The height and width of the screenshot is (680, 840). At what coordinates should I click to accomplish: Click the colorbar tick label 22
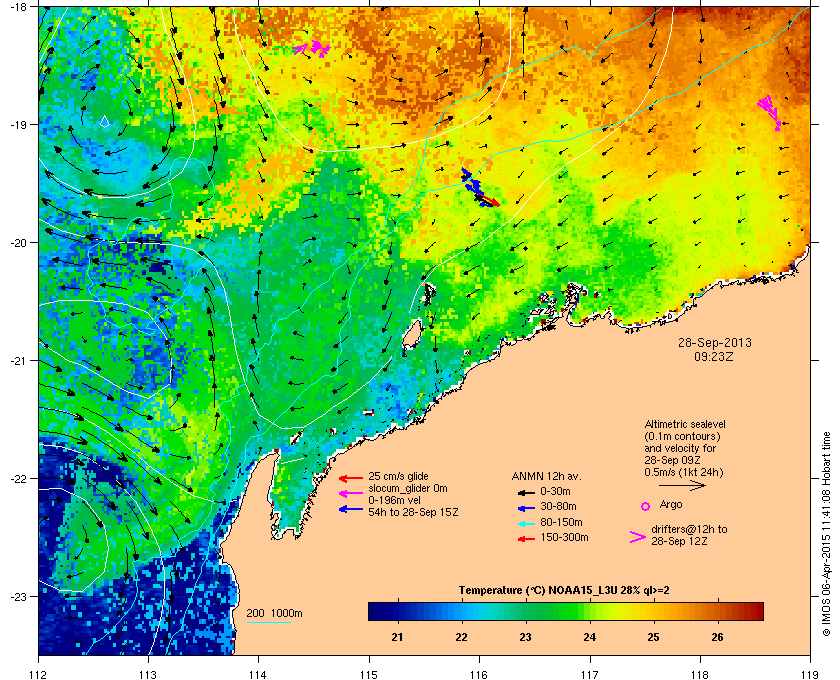pyautogui.click(x=461, y=637)
